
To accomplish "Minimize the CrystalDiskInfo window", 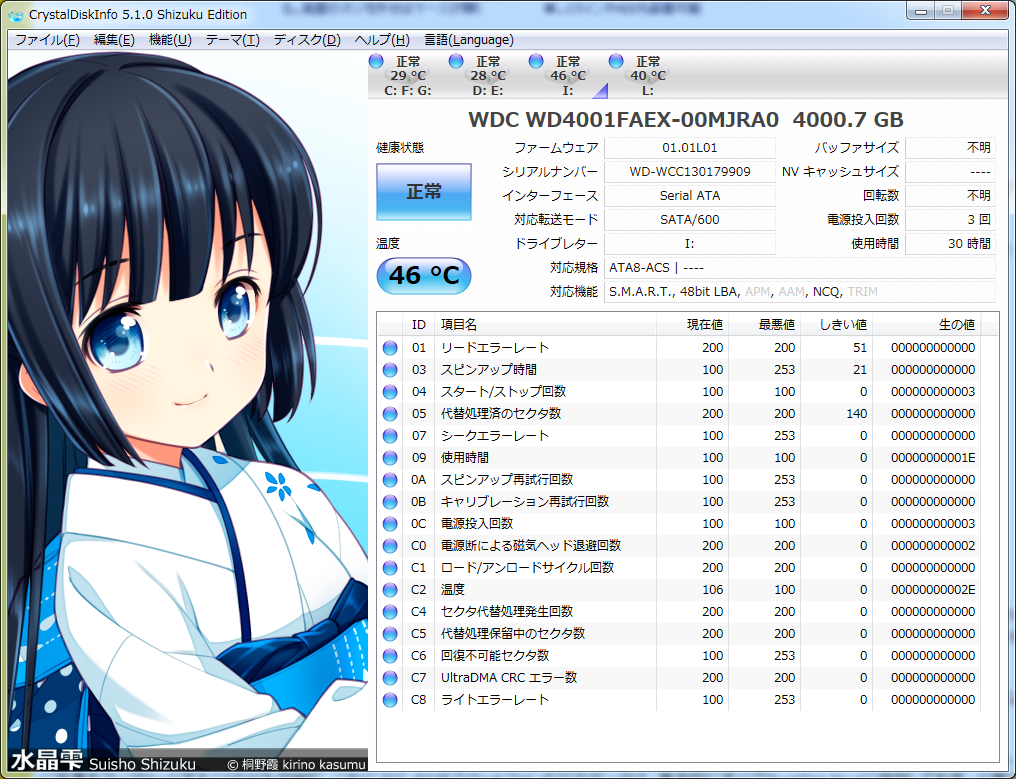I will tap(920, 10).
